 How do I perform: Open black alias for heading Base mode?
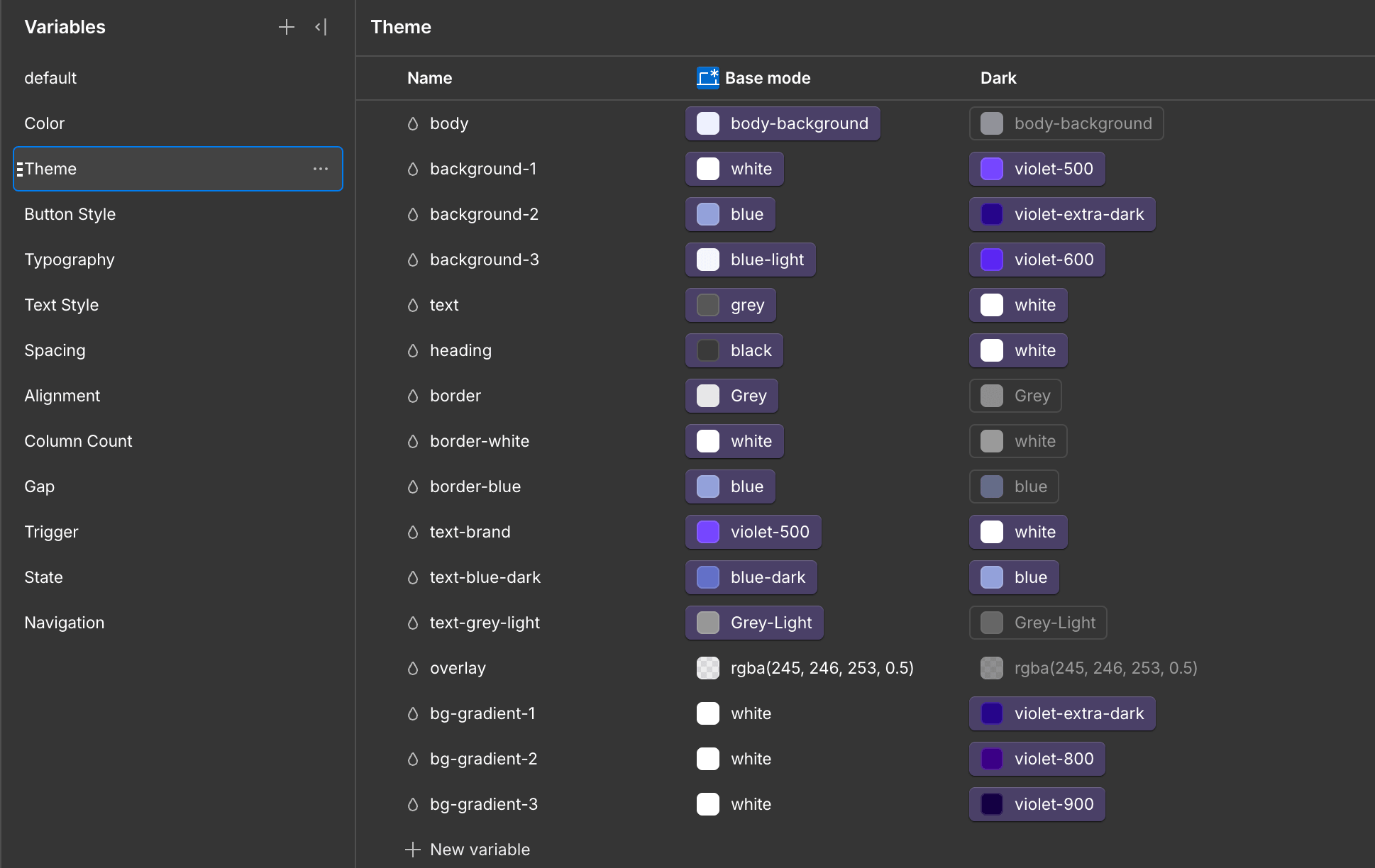pos(734,350)
